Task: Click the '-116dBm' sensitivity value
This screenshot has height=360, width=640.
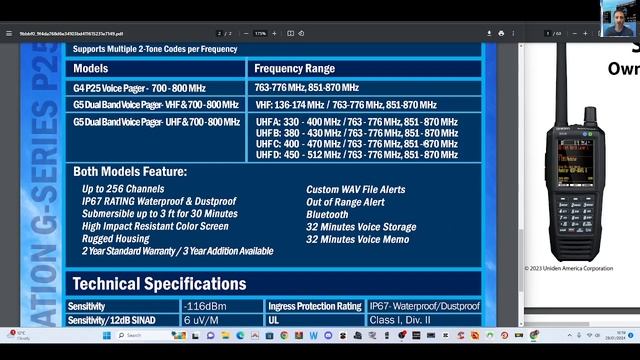Action: coord(205,307)
